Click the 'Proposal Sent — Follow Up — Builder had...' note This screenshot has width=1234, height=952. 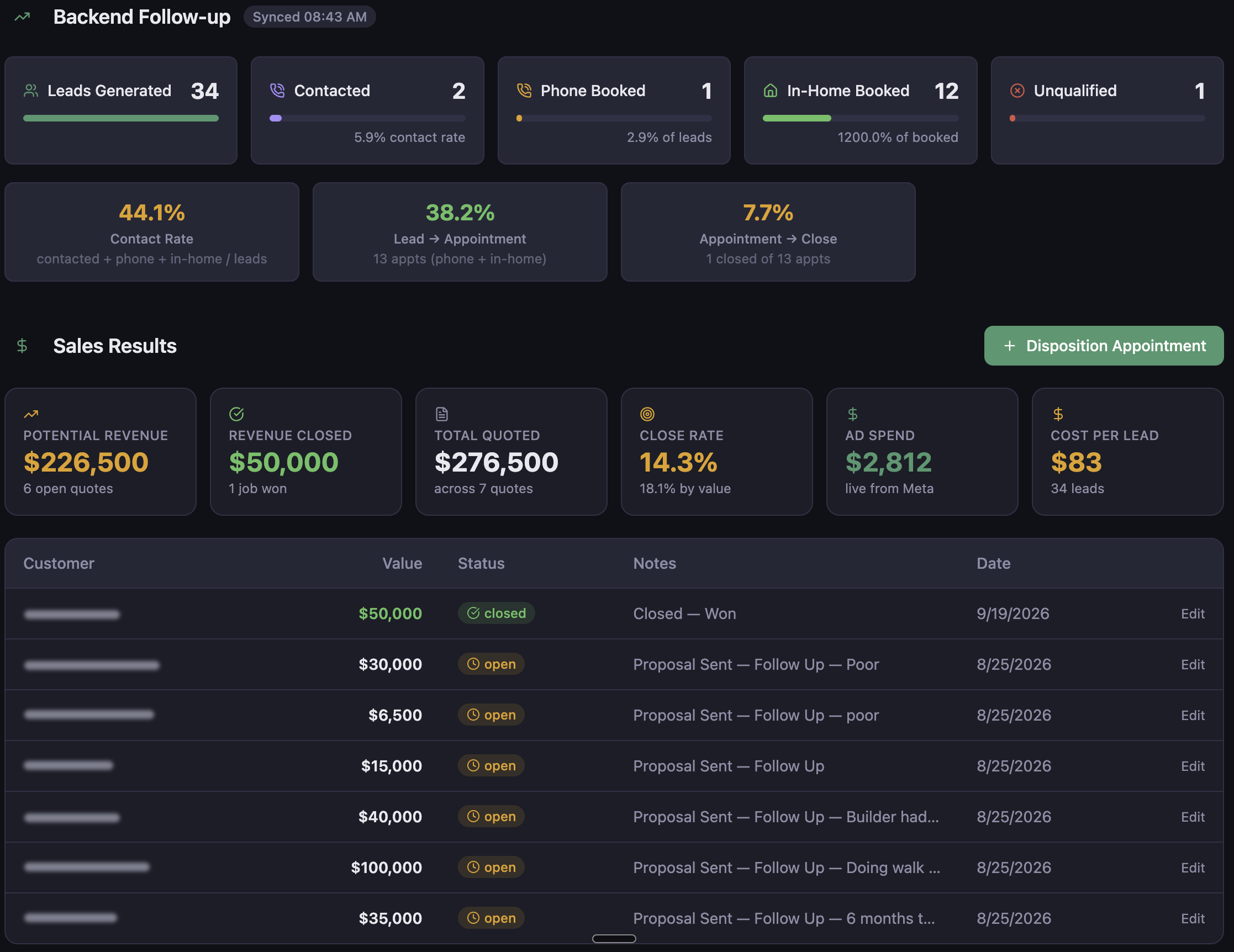click(x=786, y=817)
